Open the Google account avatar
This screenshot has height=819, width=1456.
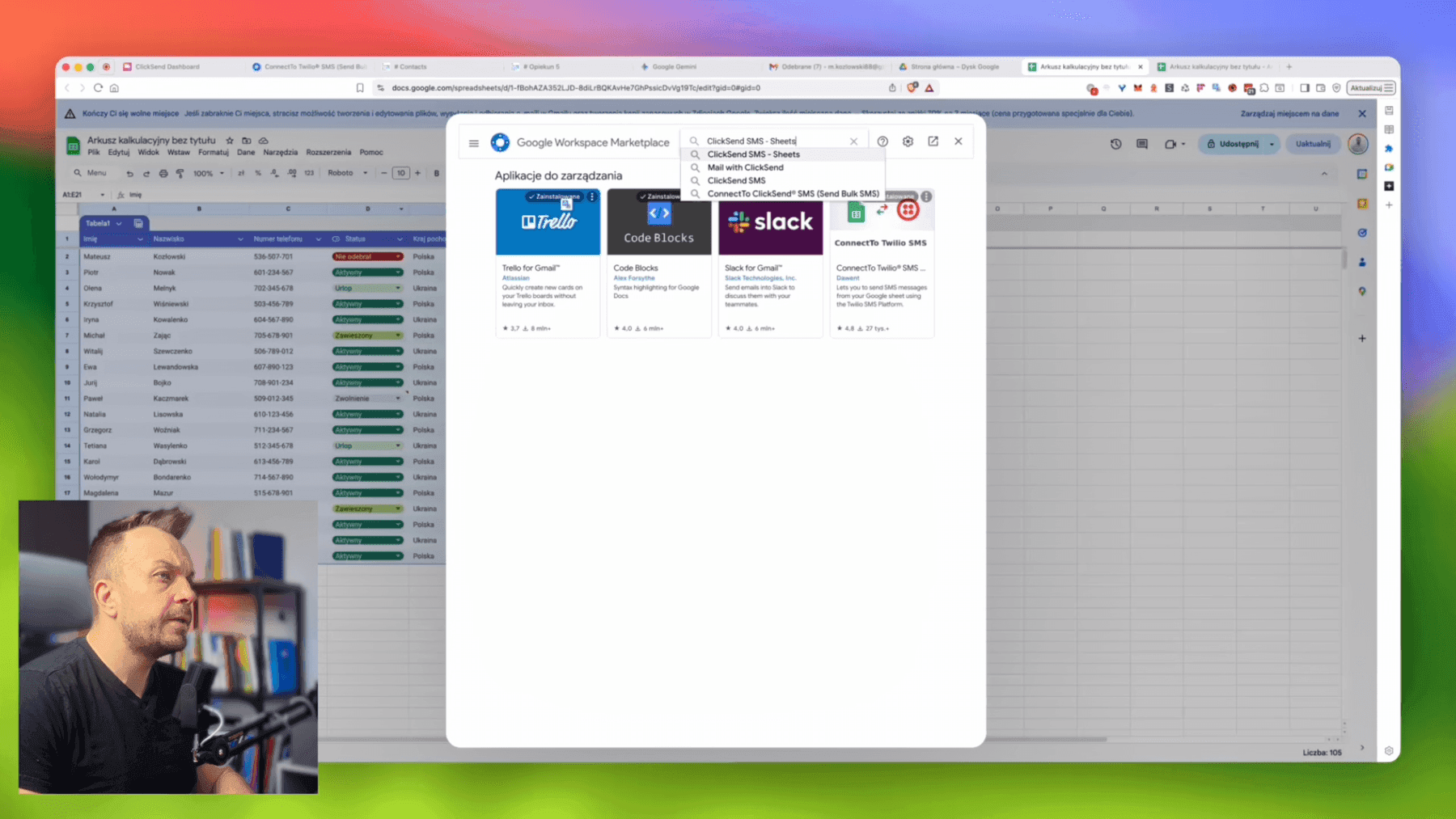point(1358,144)
